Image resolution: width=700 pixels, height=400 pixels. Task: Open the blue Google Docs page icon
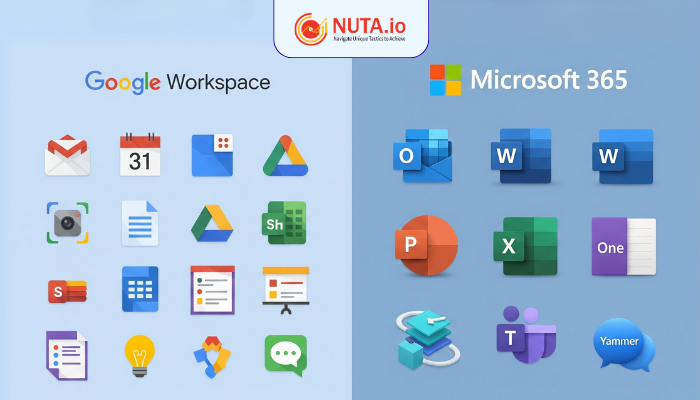coord(140,223)
